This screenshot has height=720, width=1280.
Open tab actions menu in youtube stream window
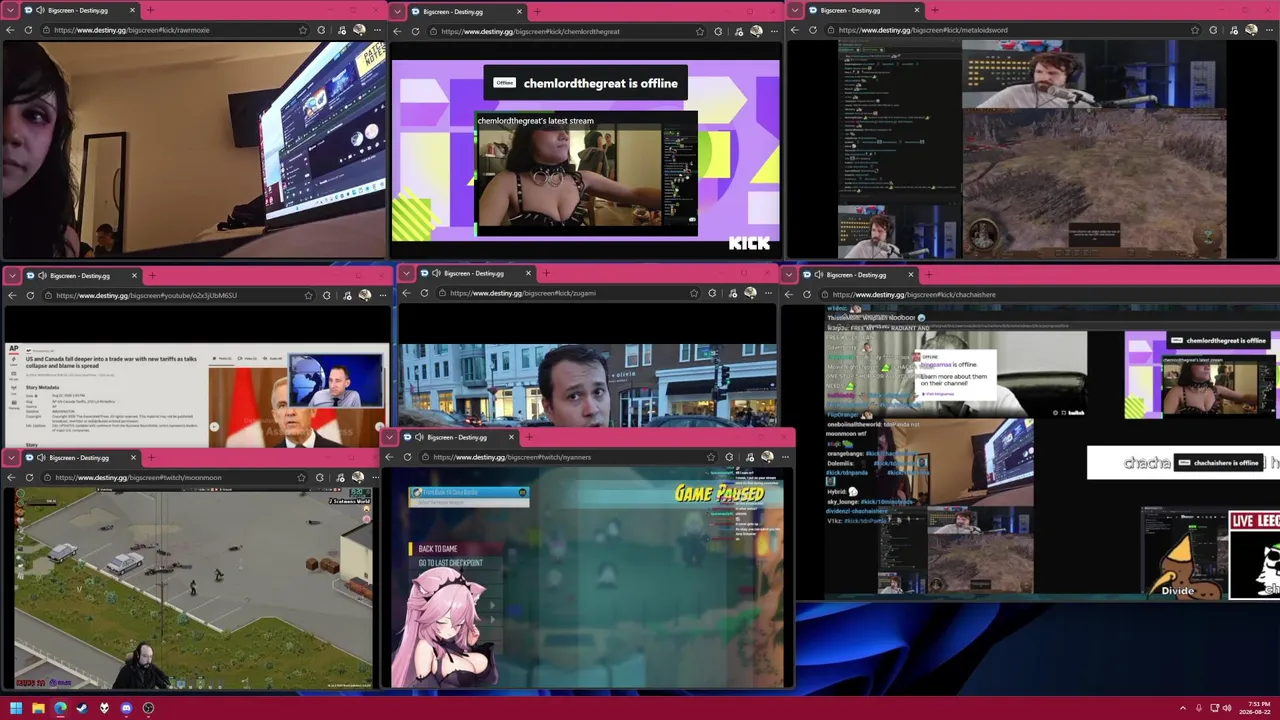(x=12, y=275)
